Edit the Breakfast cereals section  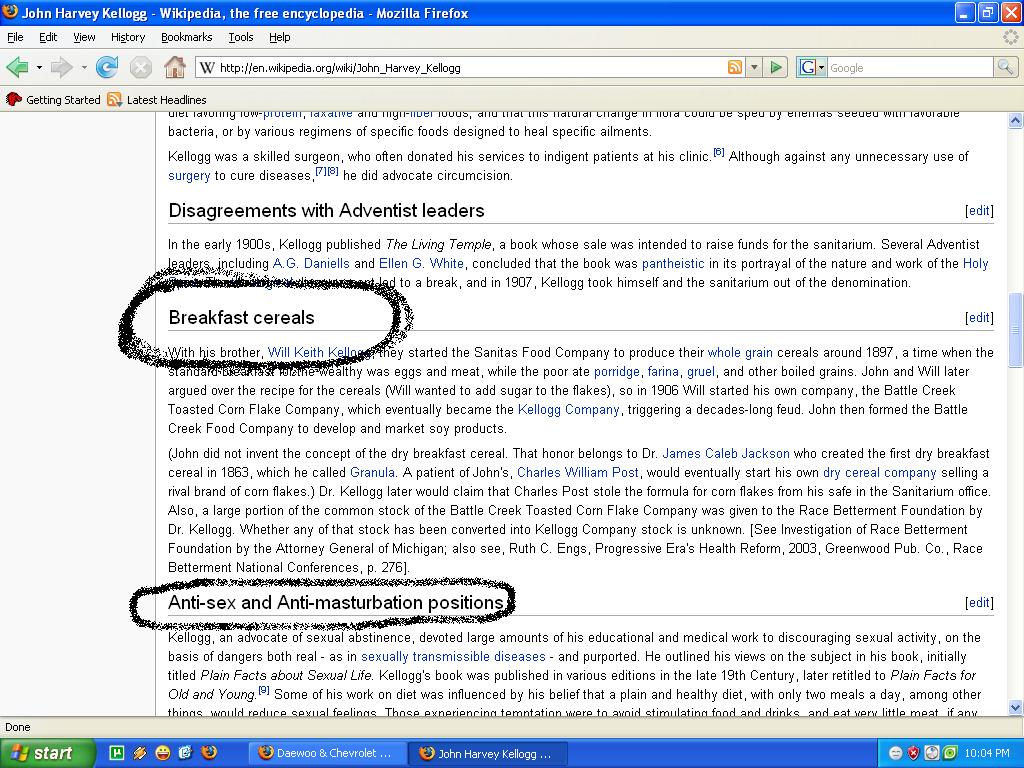[979, 317]
